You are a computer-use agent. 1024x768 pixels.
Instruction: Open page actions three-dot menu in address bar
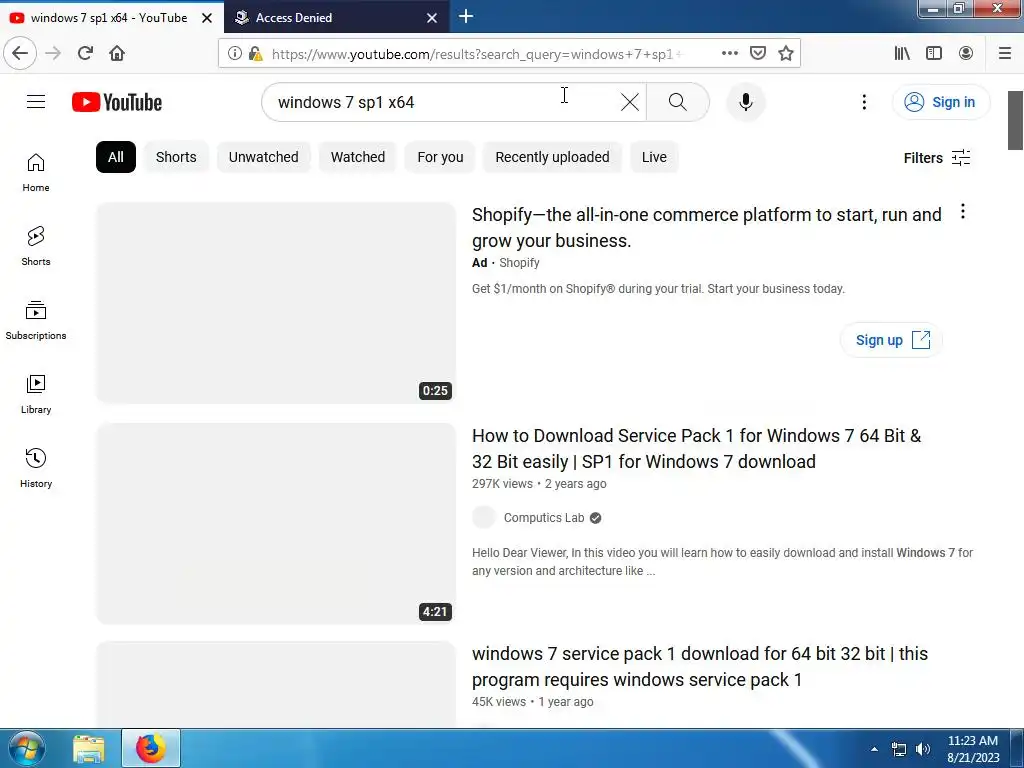[x=729, y=53]
